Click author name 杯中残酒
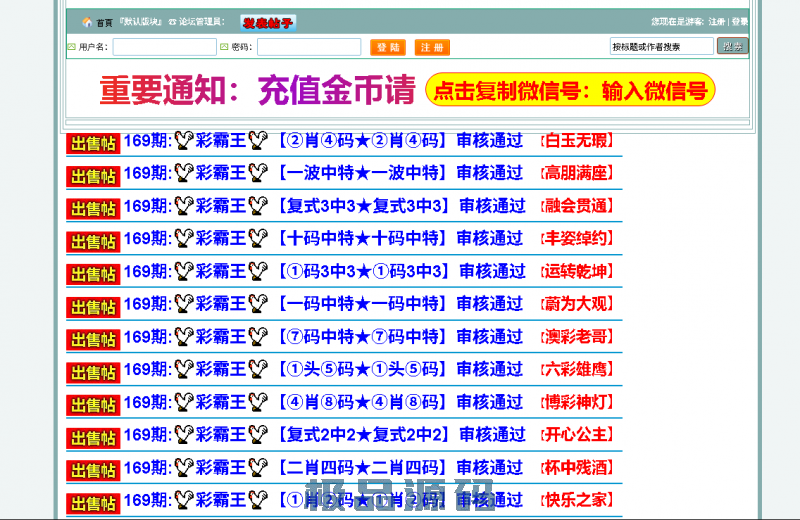This screenshot has width=800, height=520. pos(577,467)
